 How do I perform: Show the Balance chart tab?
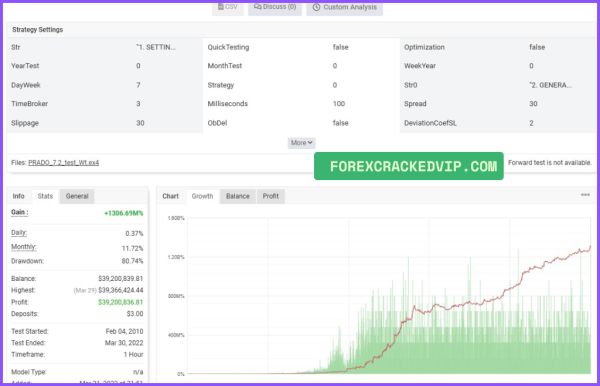pos(238,196)
